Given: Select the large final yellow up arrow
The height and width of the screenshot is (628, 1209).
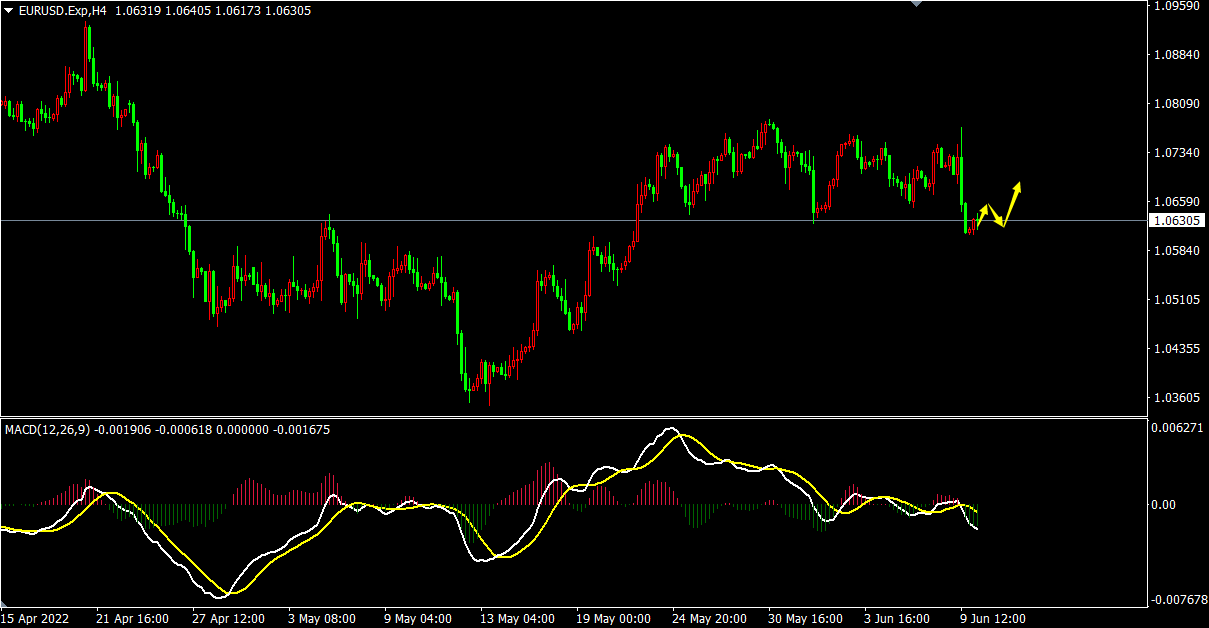Looking at the screenshot, I should pyautogui.click(x=1012, y=202).
